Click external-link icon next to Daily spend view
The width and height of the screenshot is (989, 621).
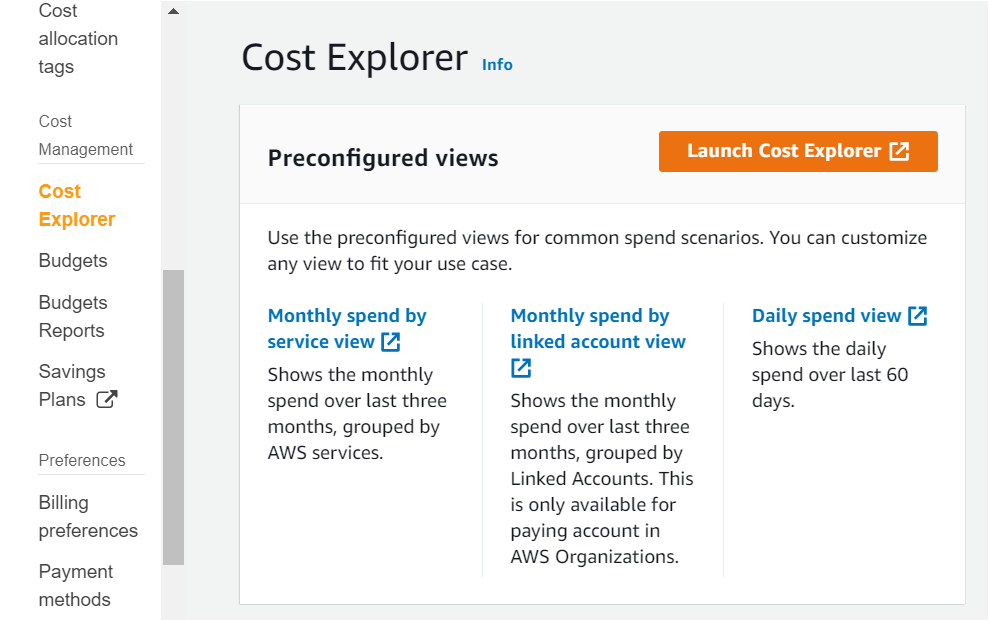[918, 316]
